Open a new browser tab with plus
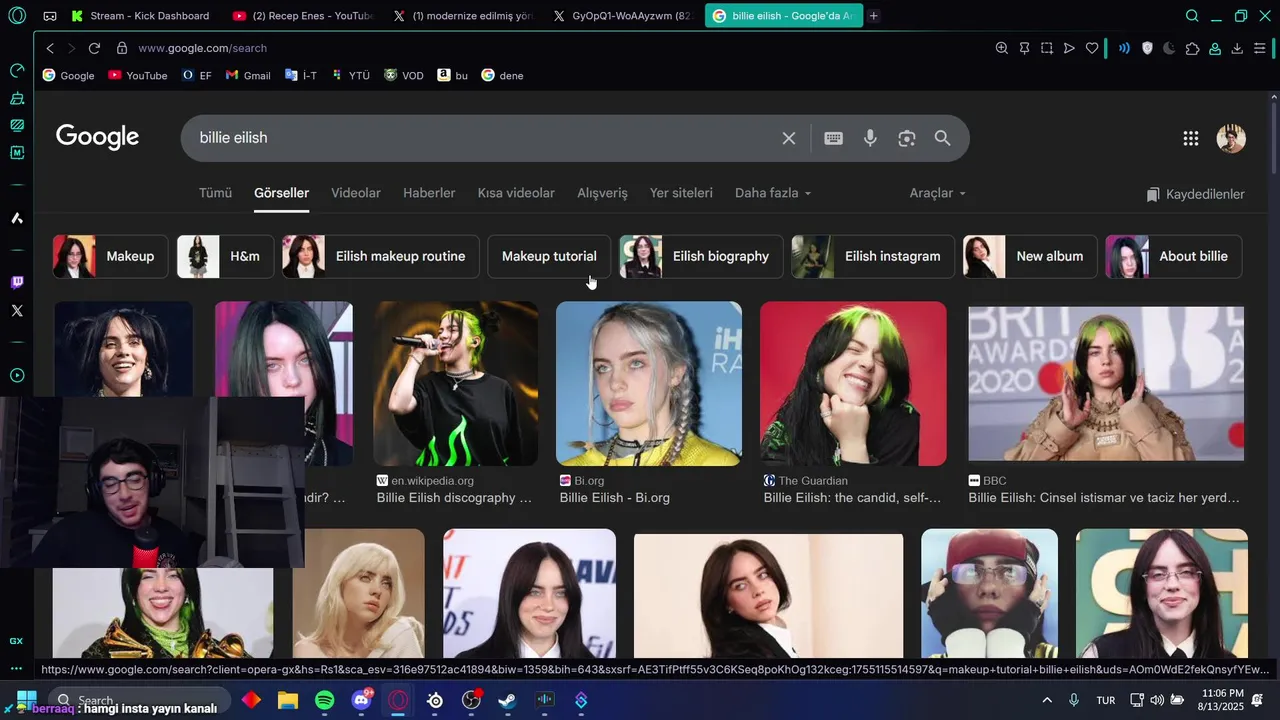This screenshot has width=1280, height=720. pyautogui.click(x=873, y=16)
